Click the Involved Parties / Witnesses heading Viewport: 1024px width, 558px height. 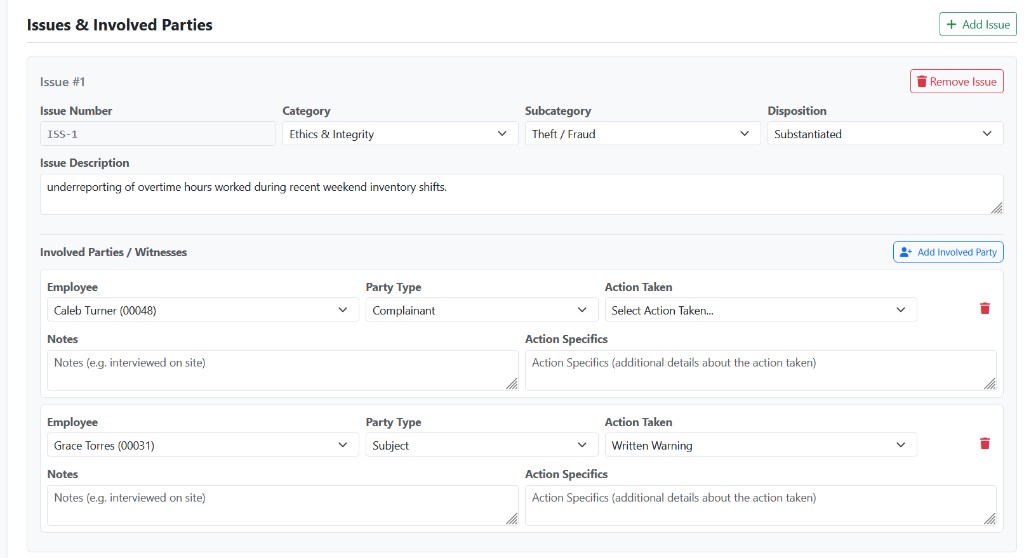coord(114,252)
